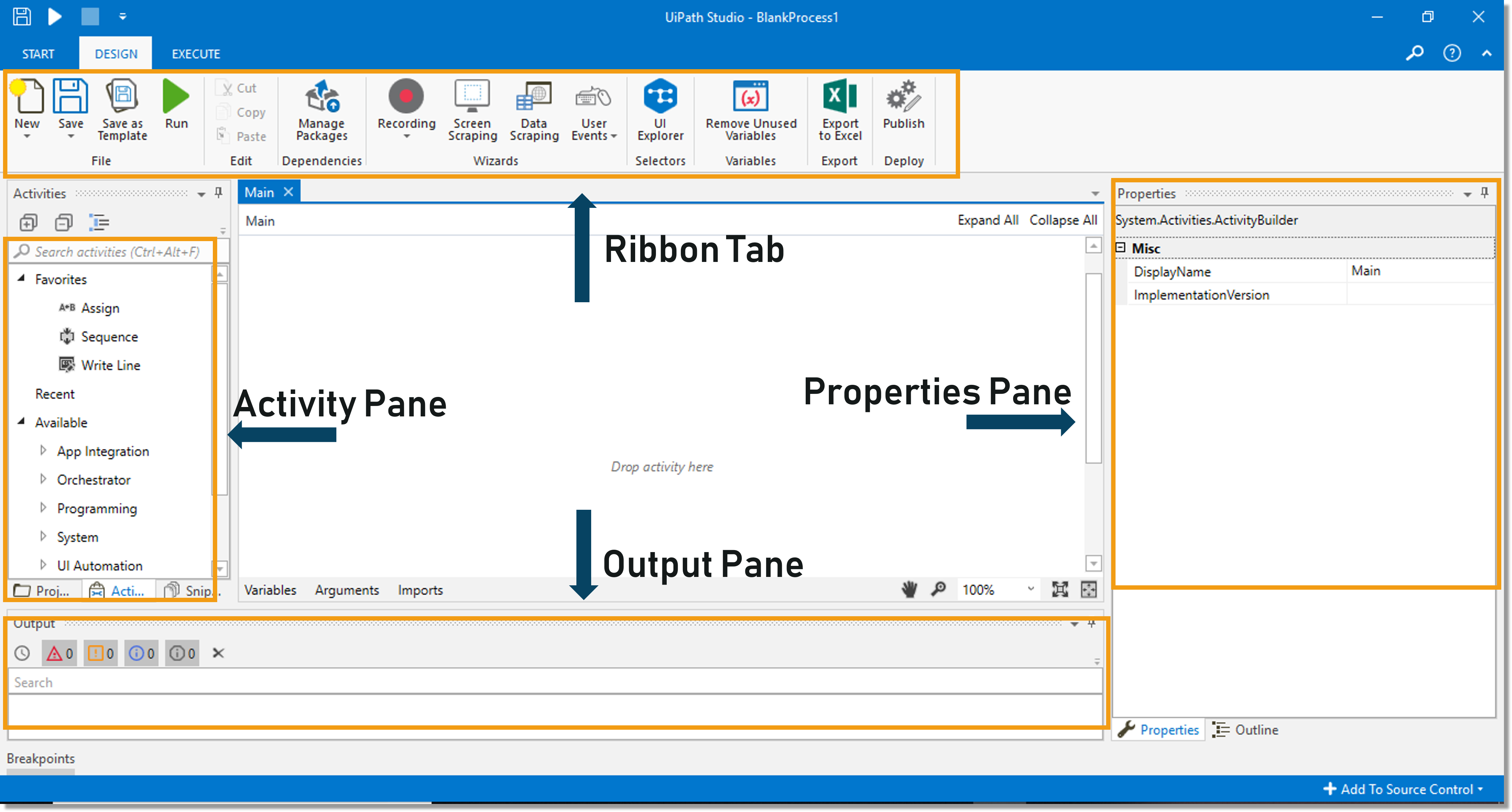This screenshot has width=1512, height=812.
Task: Toggle overview icon near zoom
Action: pyautogui.click(x=1089, y=589)
